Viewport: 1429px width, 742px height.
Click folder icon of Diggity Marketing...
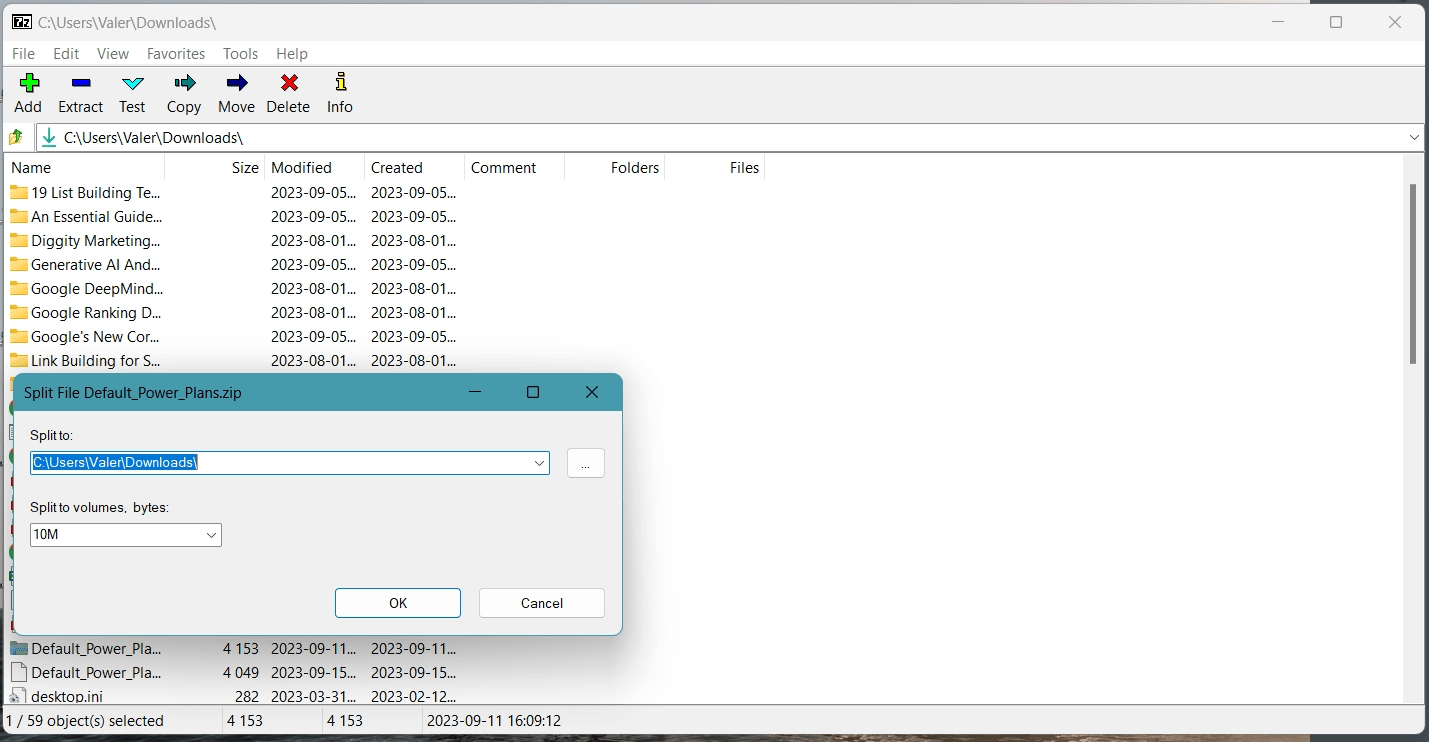point(19,240)
